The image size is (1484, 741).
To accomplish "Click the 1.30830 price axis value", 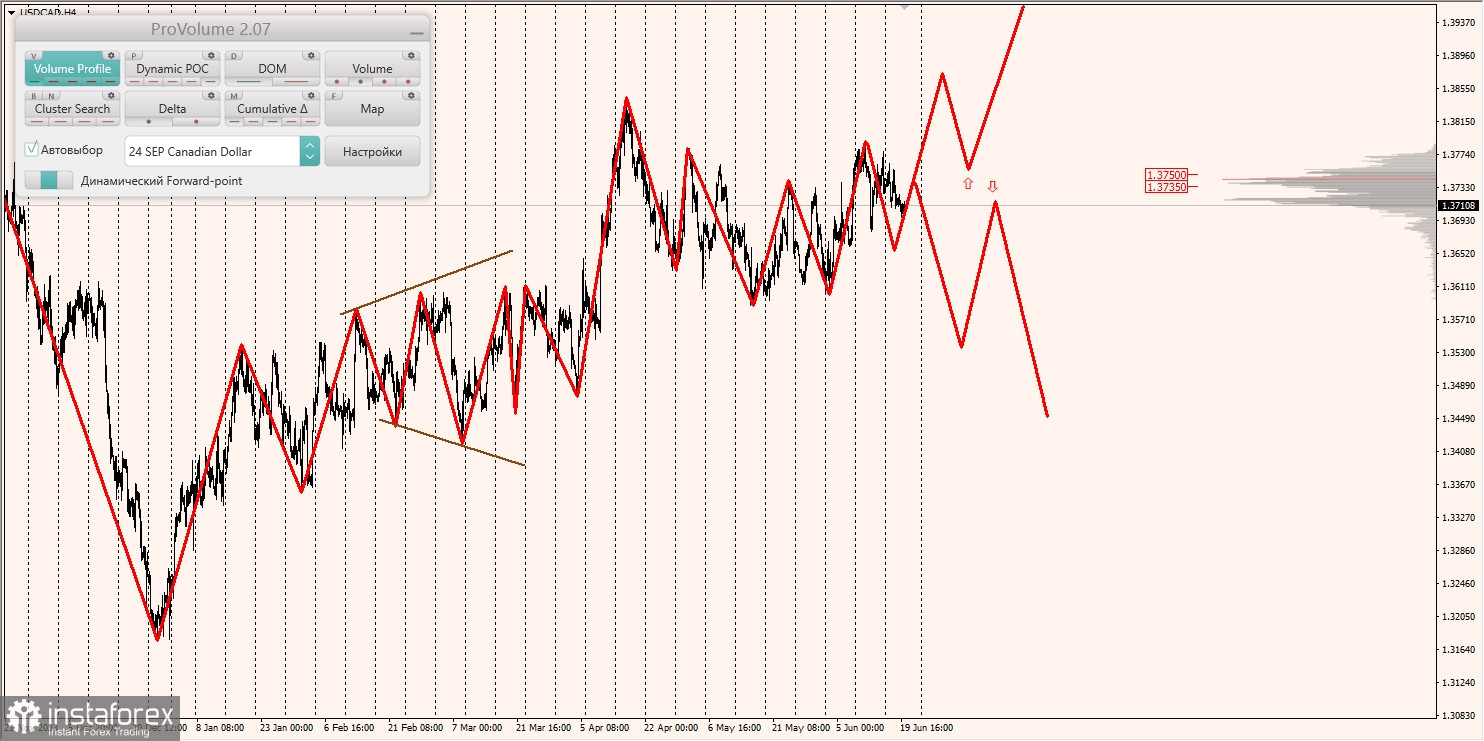I will pyautogui.click(x=1458, y=715).
